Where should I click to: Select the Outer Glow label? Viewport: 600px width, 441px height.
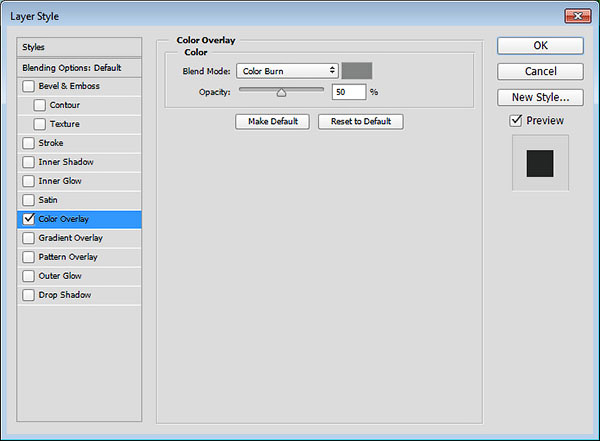(x=60, y=276)
